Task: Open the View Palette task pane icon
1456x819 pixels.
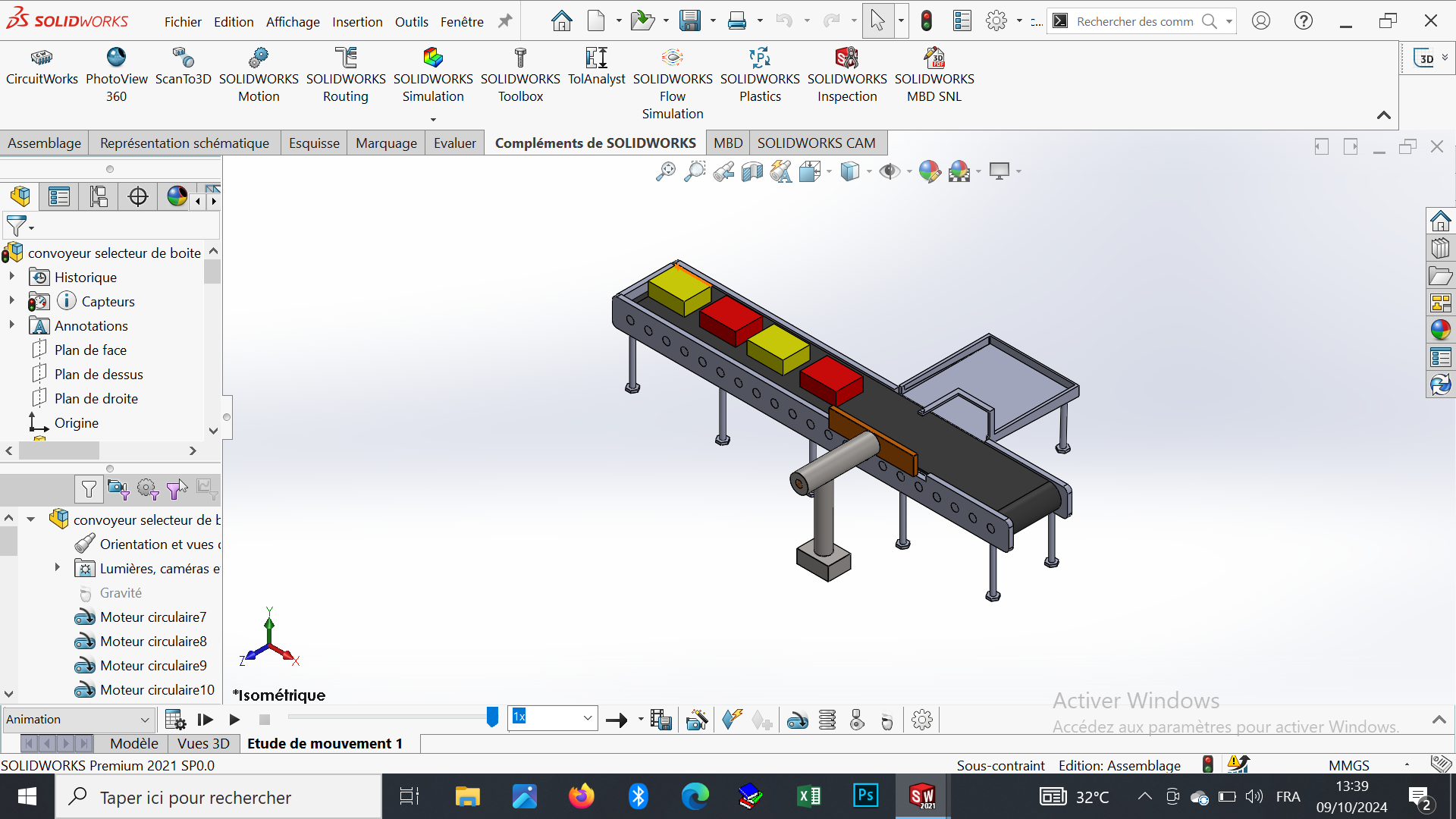Action: pyautogui.click(x=1441, y=303)
